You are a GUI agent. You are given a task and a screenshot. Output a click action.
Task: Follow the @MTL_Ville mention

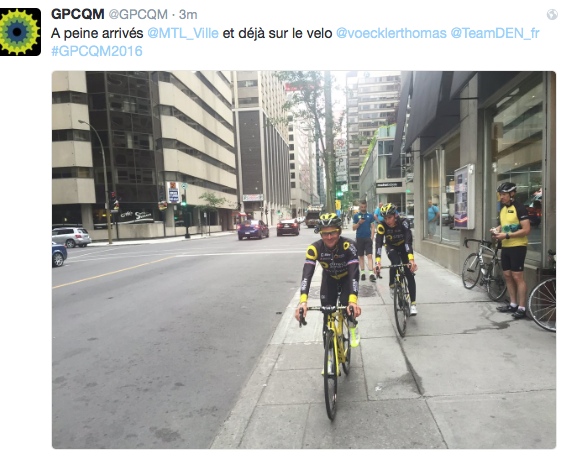click(x=183, y=33)
